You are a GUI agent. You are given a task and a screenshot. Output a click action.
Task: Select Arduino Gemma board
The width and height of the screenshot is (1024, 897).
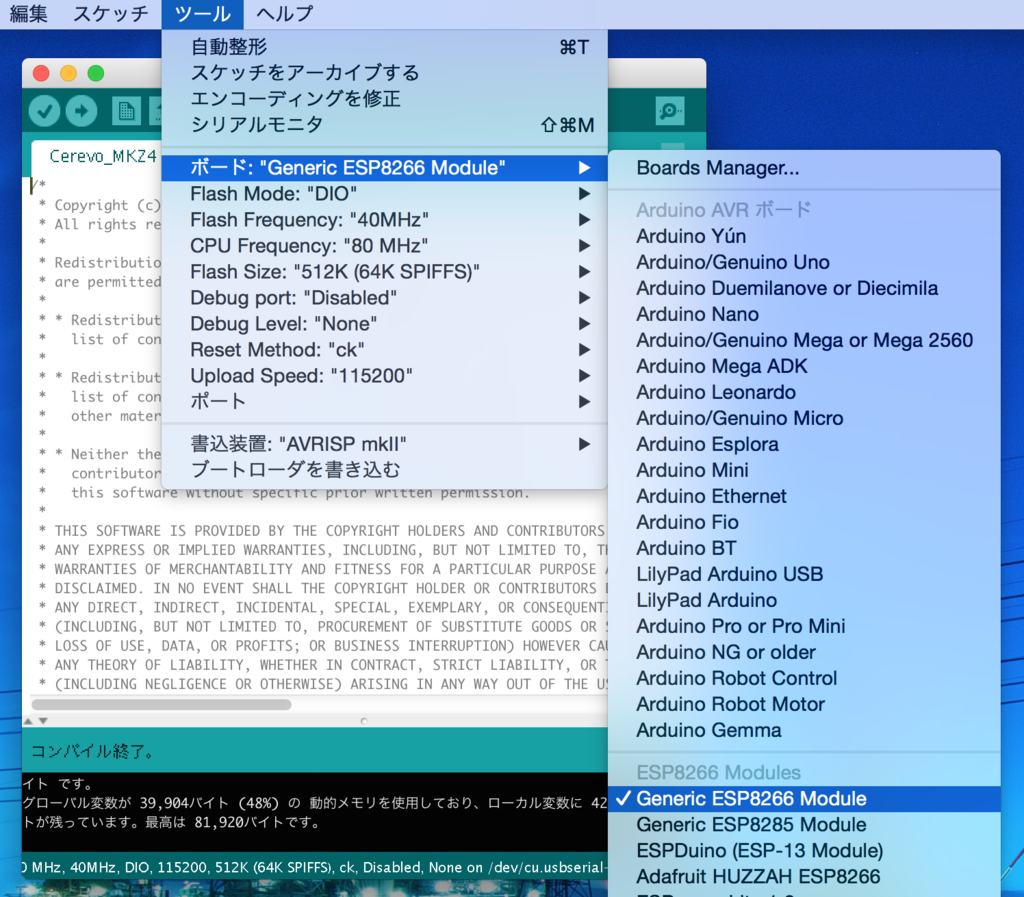click(x=804, y=731)
